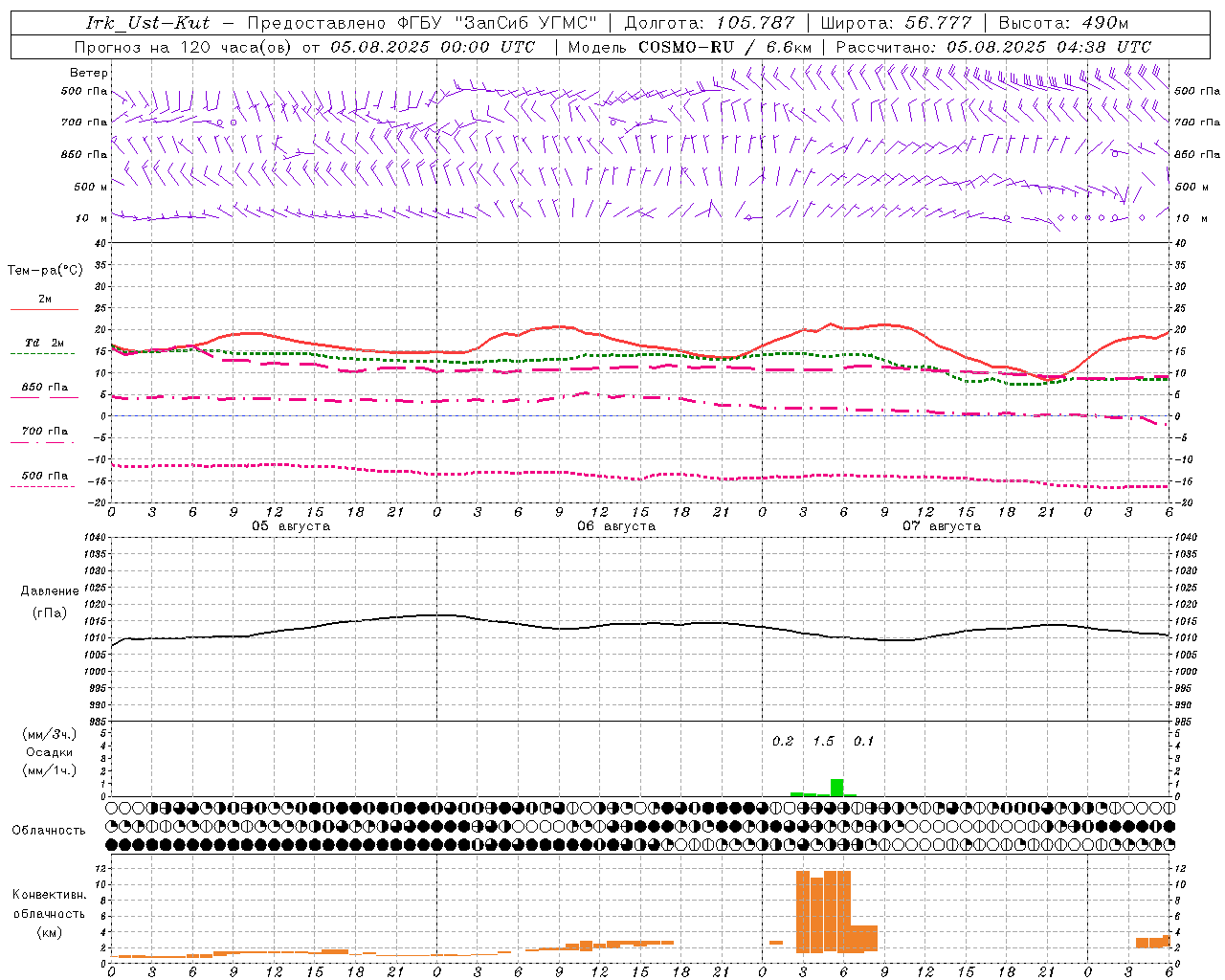1225x980 pixels.
Task: Click the (гПа) unit under Давление
Action: [x=50, y=613]
